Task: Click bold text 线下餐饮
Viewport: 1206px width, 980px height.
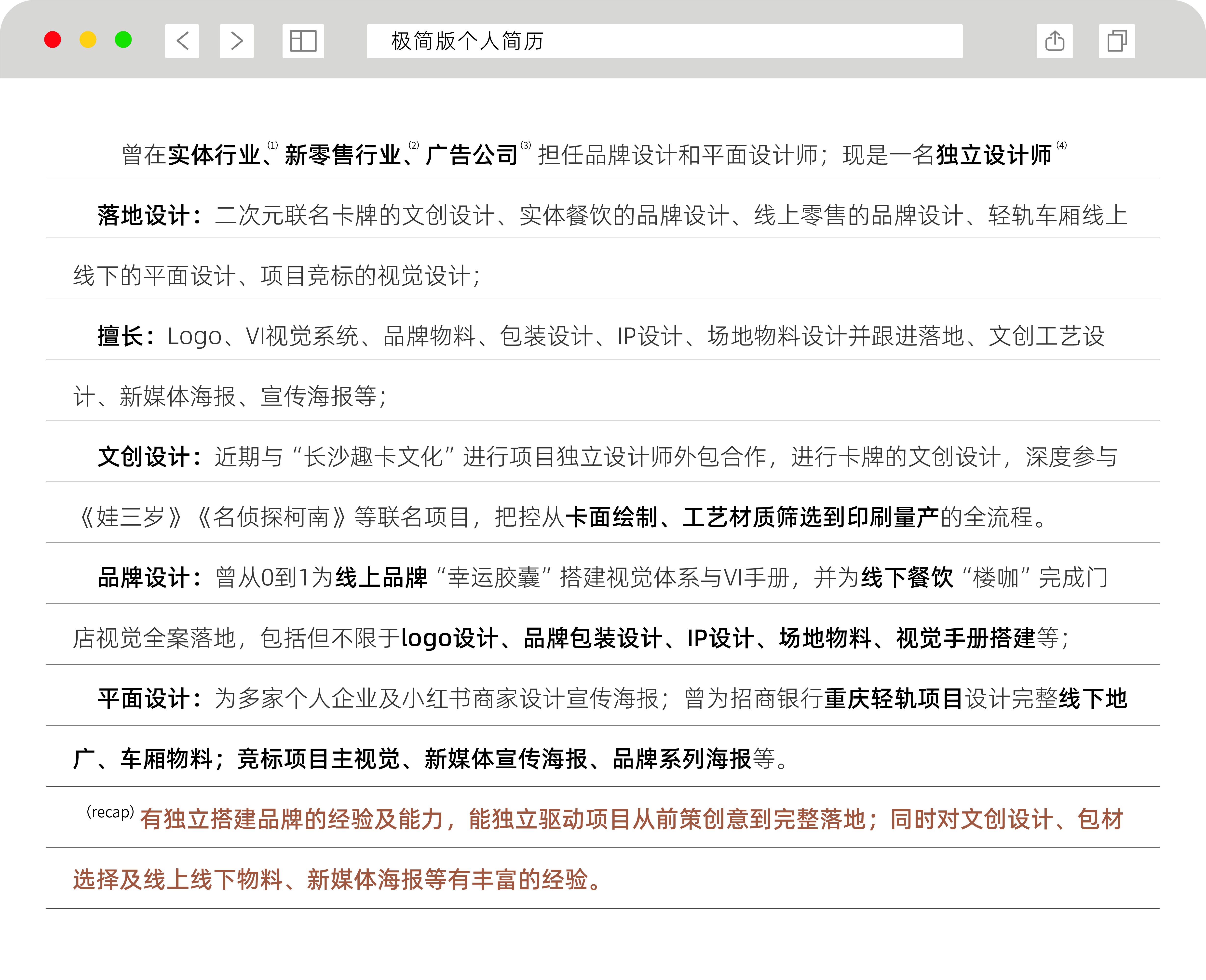Action: (x=907, y=578)
